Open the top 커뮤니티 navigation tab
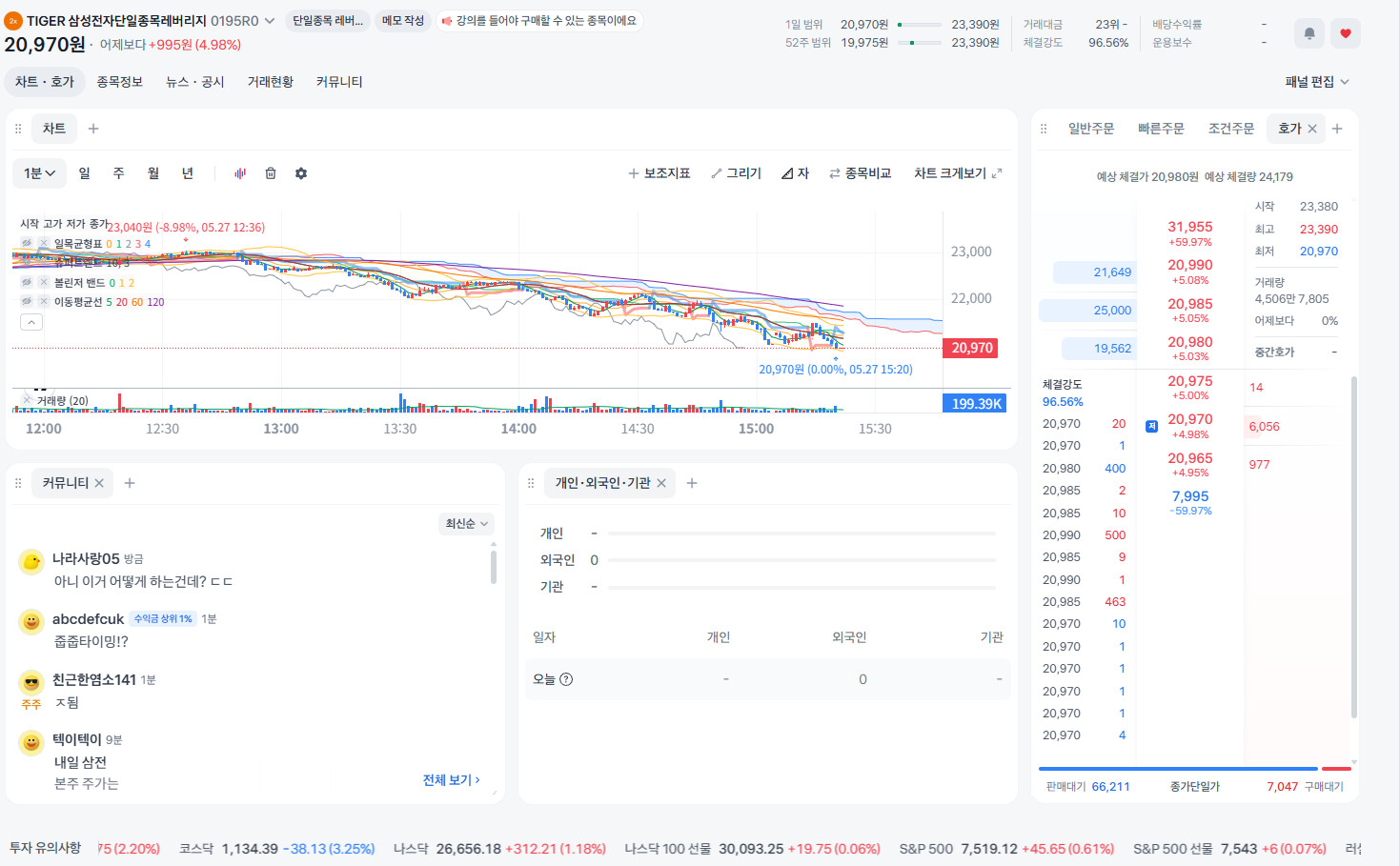1400x866 pixels. click(339, 82)
